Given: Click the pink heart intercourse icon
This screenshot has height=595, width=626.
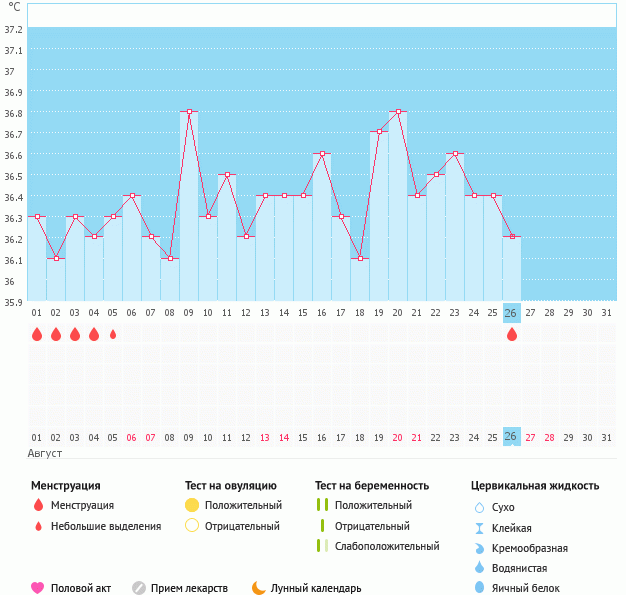Looking at the screenshot, I should click(38, 588).
